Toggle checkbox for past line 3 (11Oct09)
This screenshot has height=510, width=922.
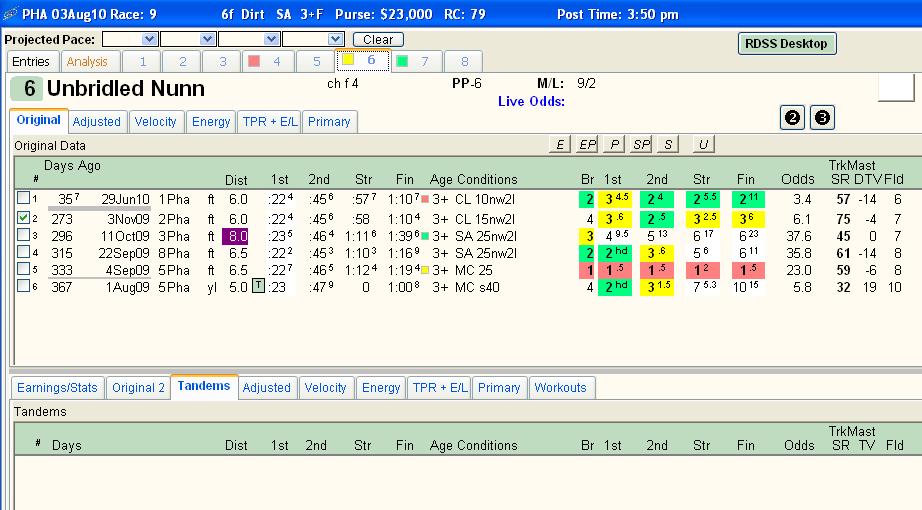23,235
